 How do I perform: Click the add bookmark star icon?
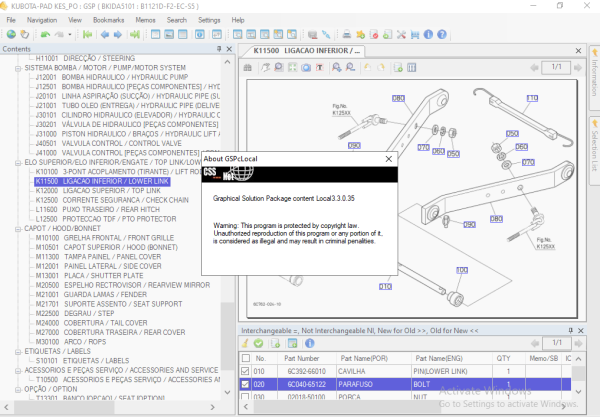coord(360,34)
